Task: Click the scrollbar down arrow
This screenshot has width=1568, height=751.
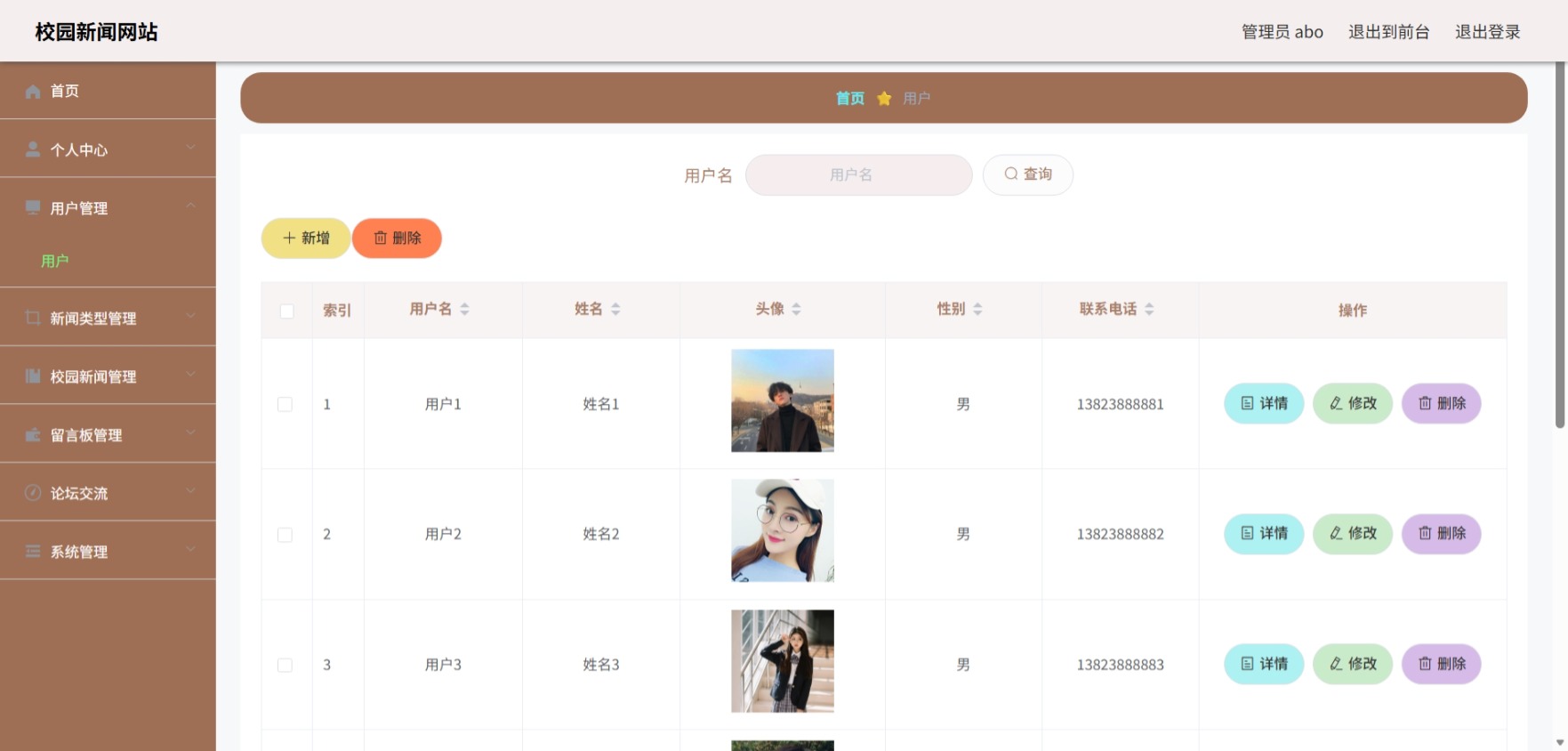Action: (1560, 742)
